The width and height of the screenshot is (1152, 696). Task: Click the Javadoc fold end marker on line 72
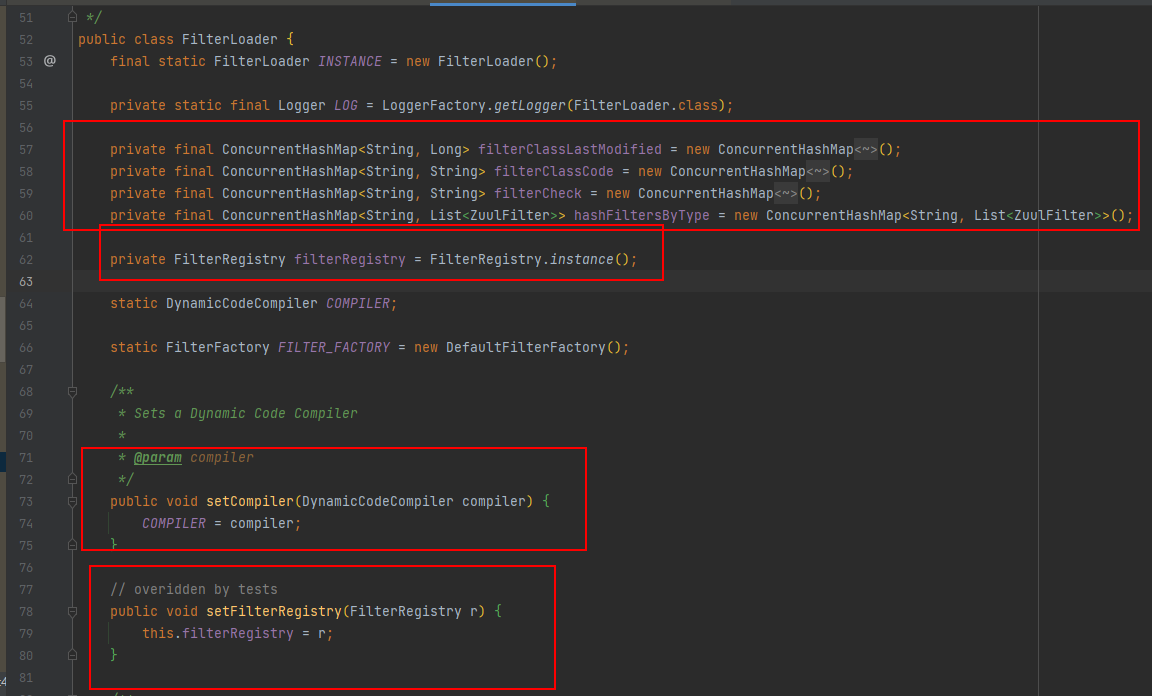click(72, 479)
